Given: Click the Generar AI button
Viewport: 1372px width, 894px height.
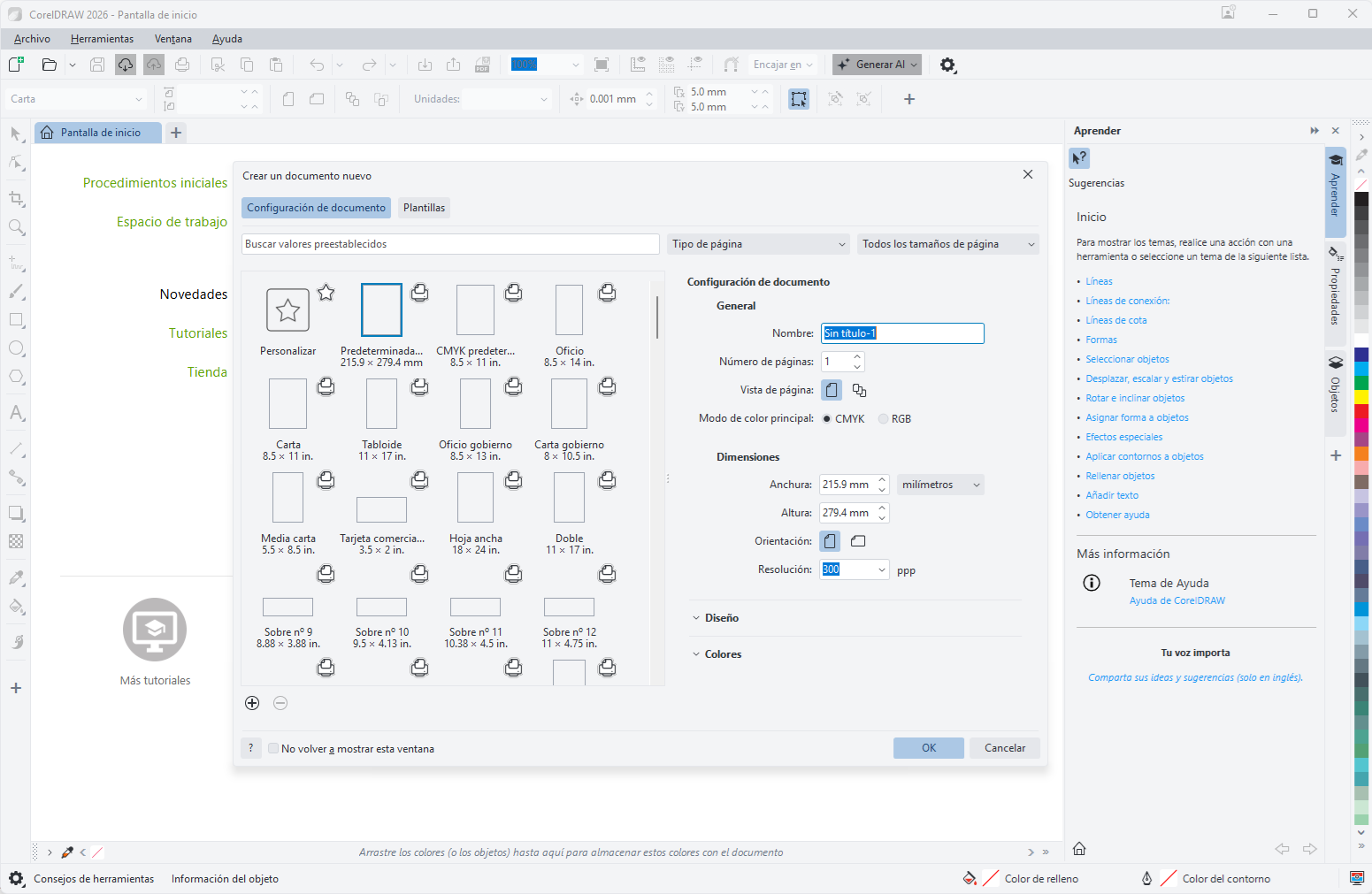Looking at the screenshot, I should click(x=877, y=65).
